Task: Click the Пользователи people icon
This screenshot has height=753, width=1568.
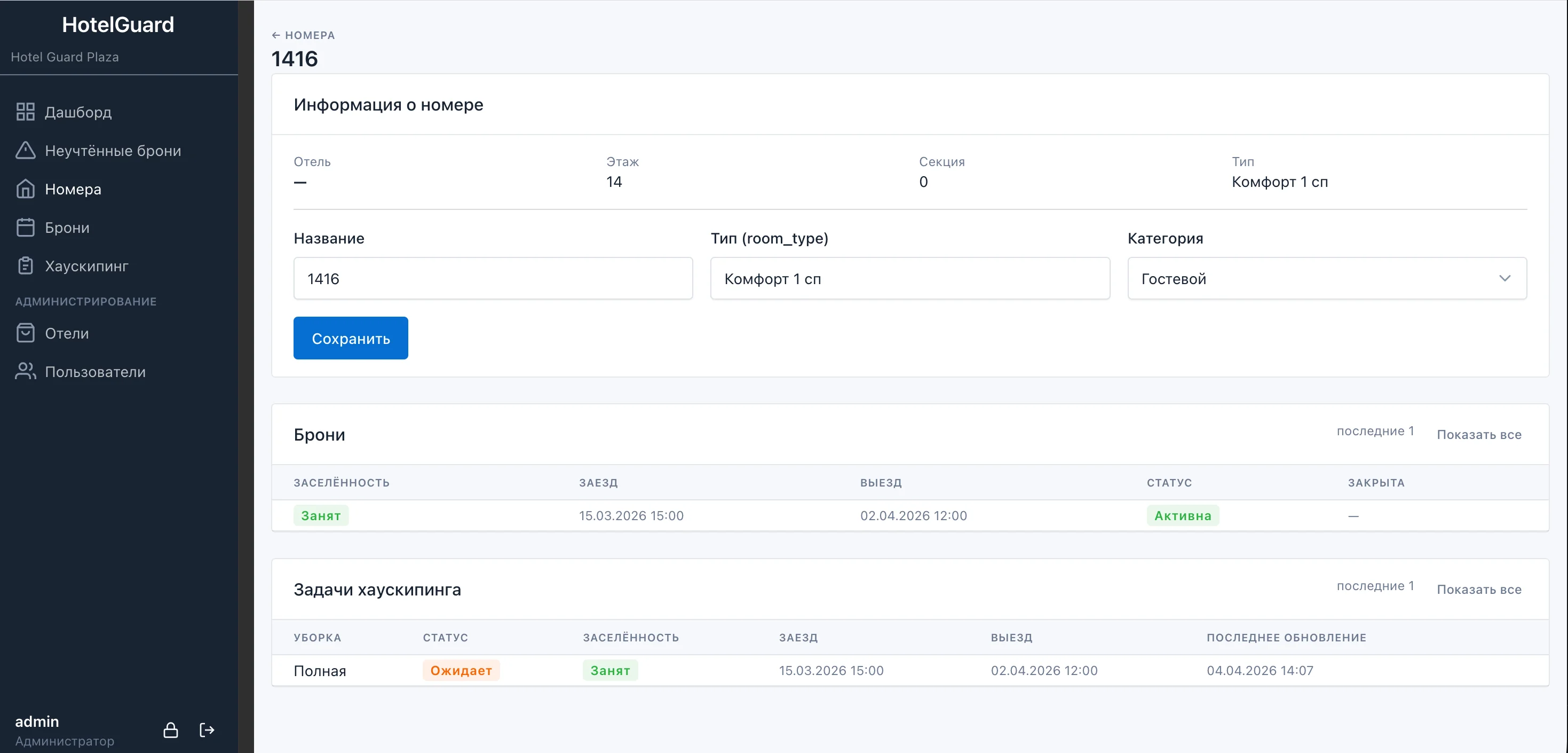Action: [x=25, y=372]
